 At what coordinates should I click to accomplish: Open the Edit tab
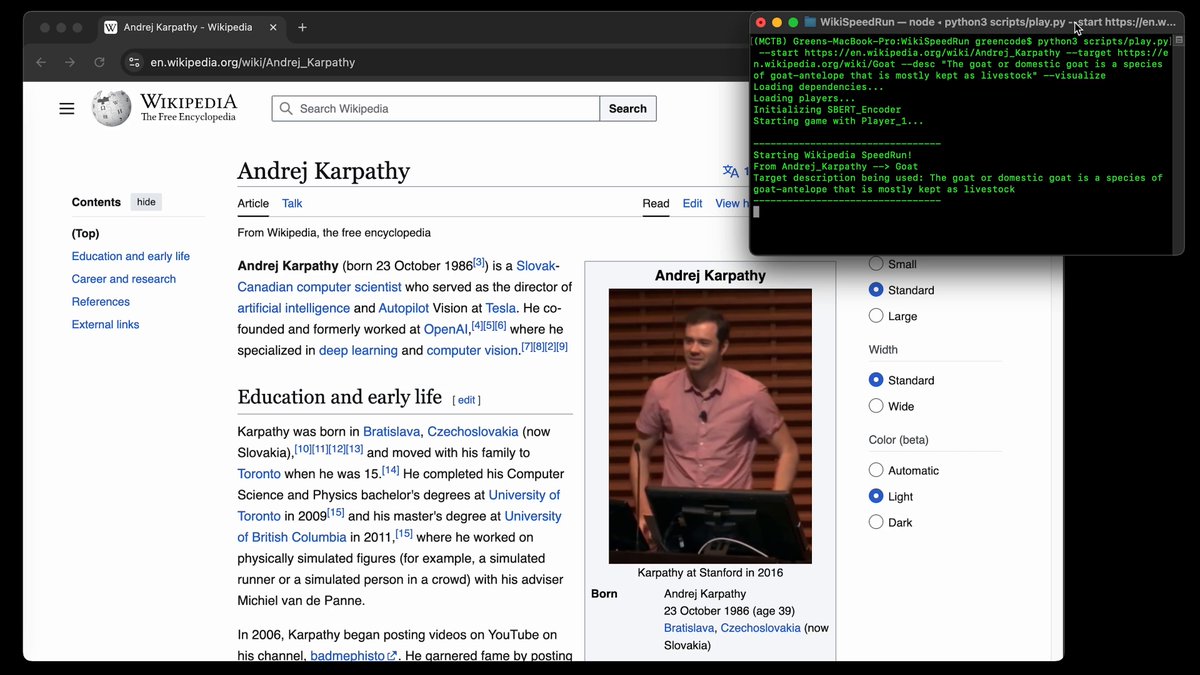[x=692, y=203]
